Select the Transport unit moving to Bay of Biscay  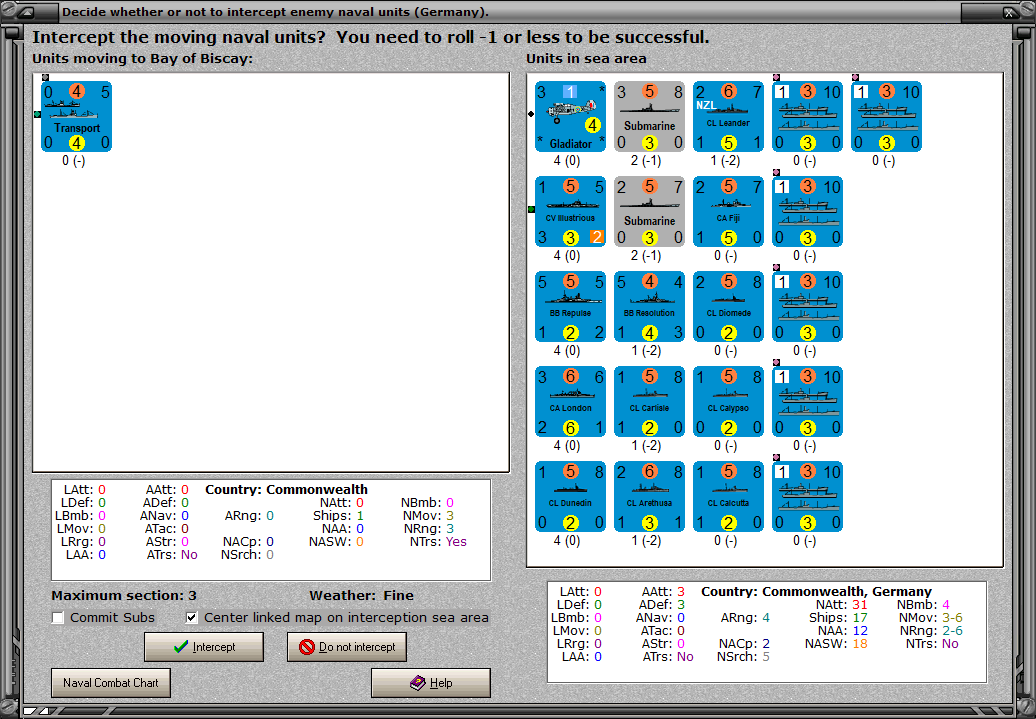77,117
